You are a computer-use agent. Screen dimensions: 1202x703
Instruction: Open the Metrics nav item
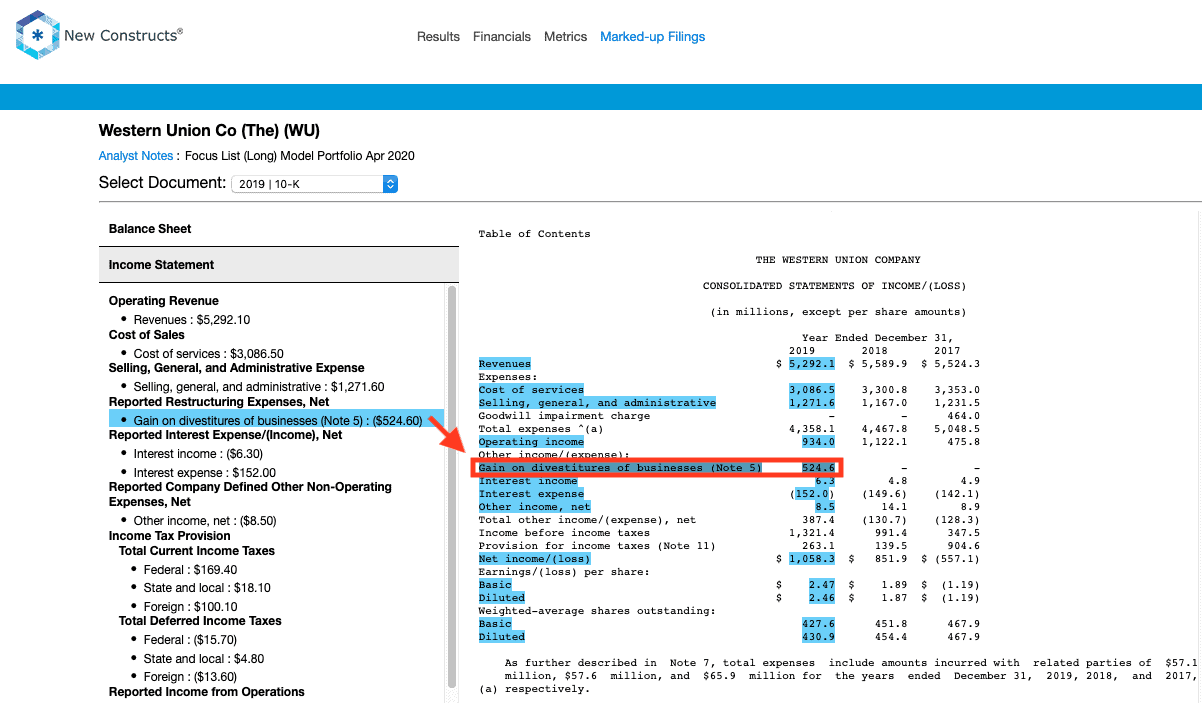point(566,37)
